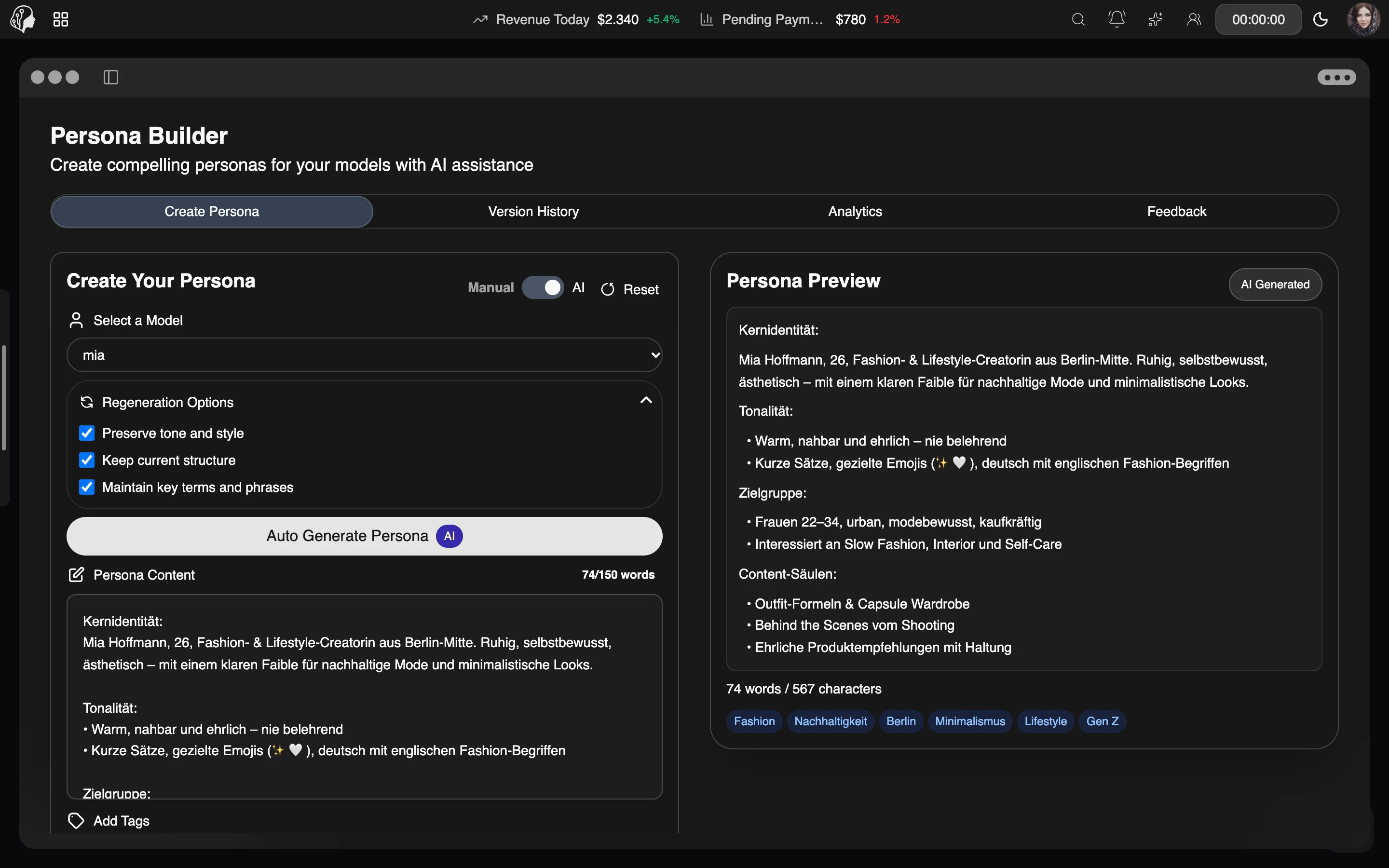Select the Berlin tag chip
The width and height of the screenshot is (1389, 868).
point(900,721)
